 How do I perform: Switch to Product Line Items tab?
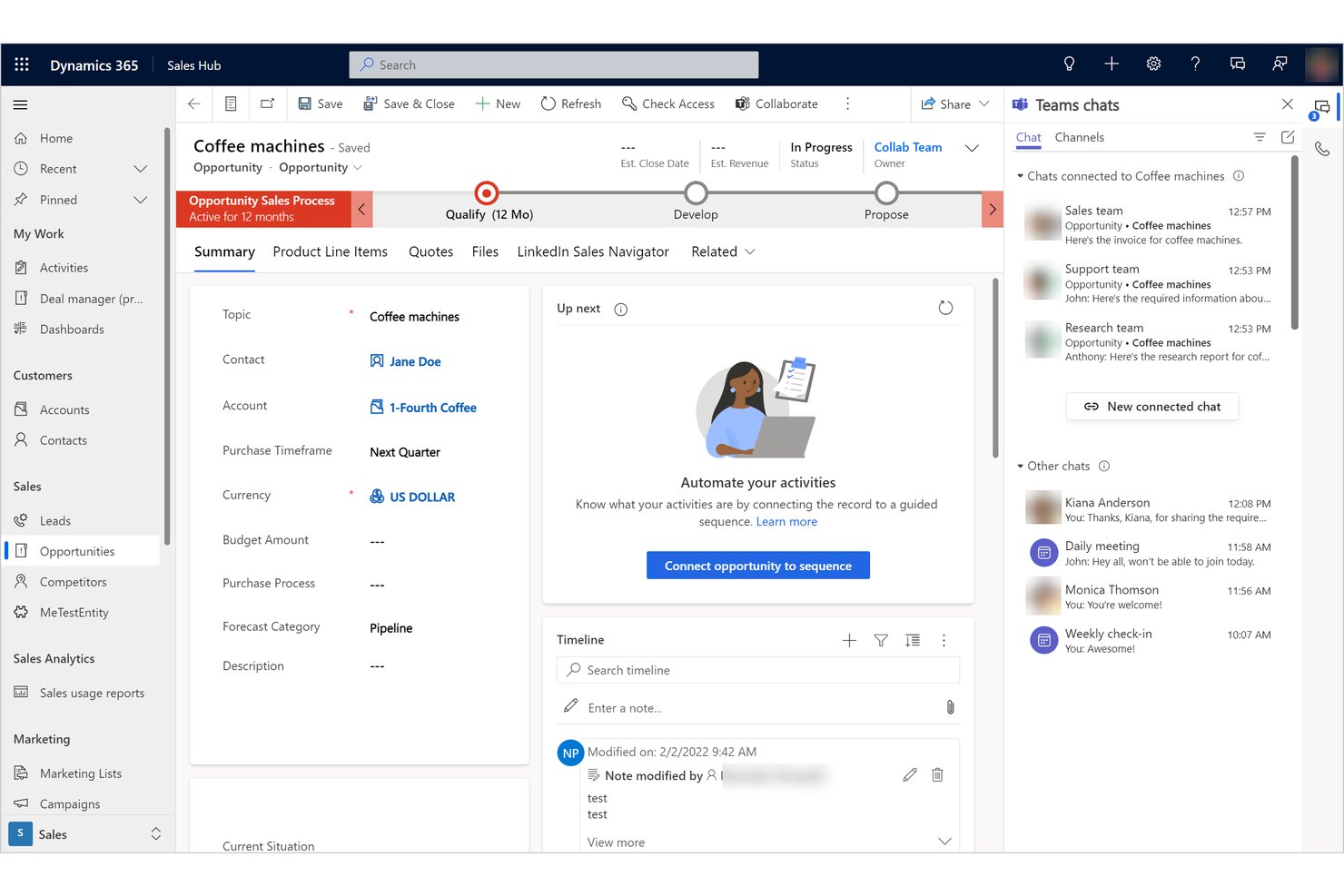click(x=330, y=252)
